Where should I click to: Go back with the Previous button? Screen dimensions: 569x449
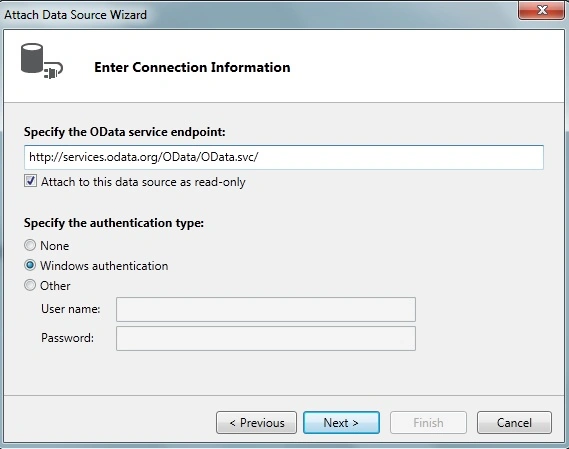click(257, 423)
